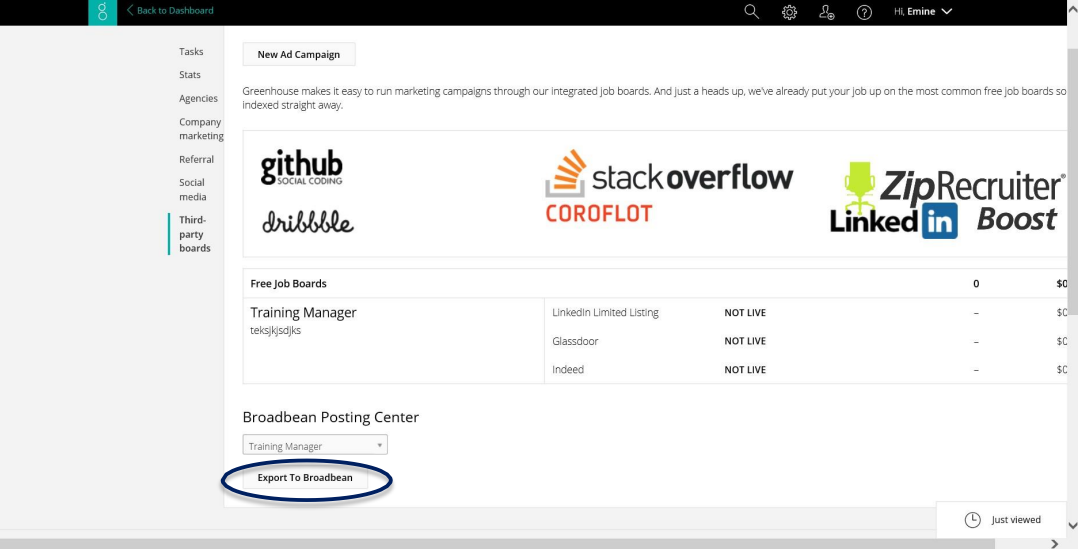Open the Referral sidebar item
Screen dimensions: 1087x552
pos(197,159)
